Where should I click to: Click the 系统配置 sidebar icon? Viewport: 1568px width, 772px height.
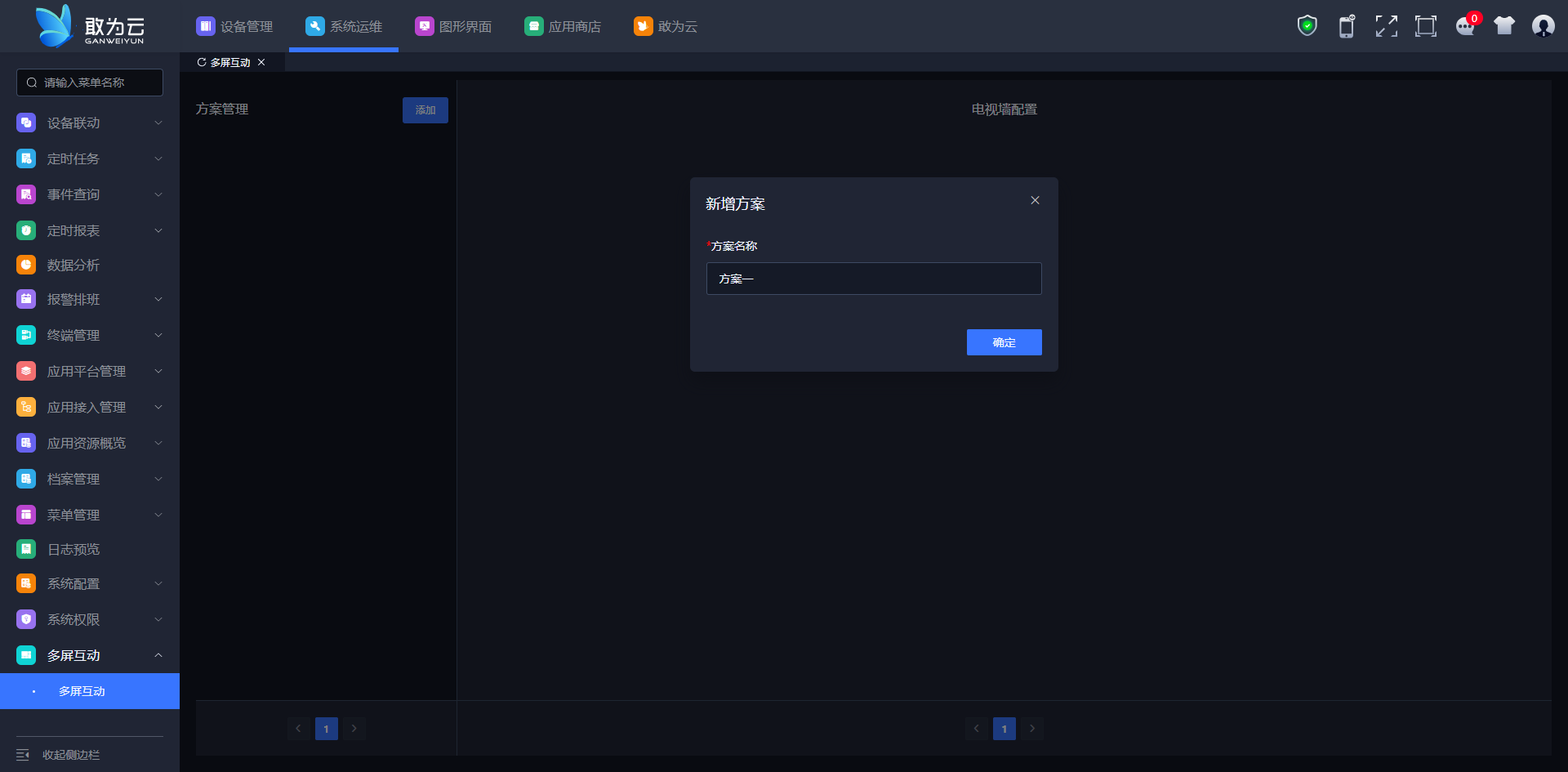pos(26,583)
